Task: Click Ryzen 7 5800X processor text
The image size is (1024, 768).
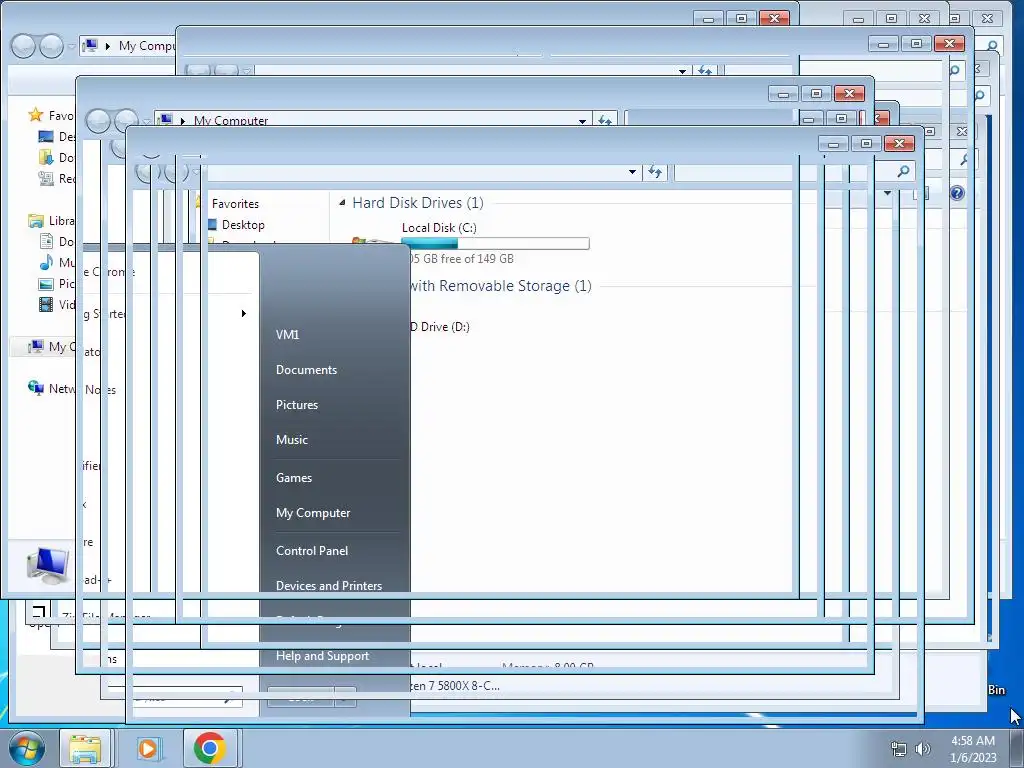Action: (455, 686)
